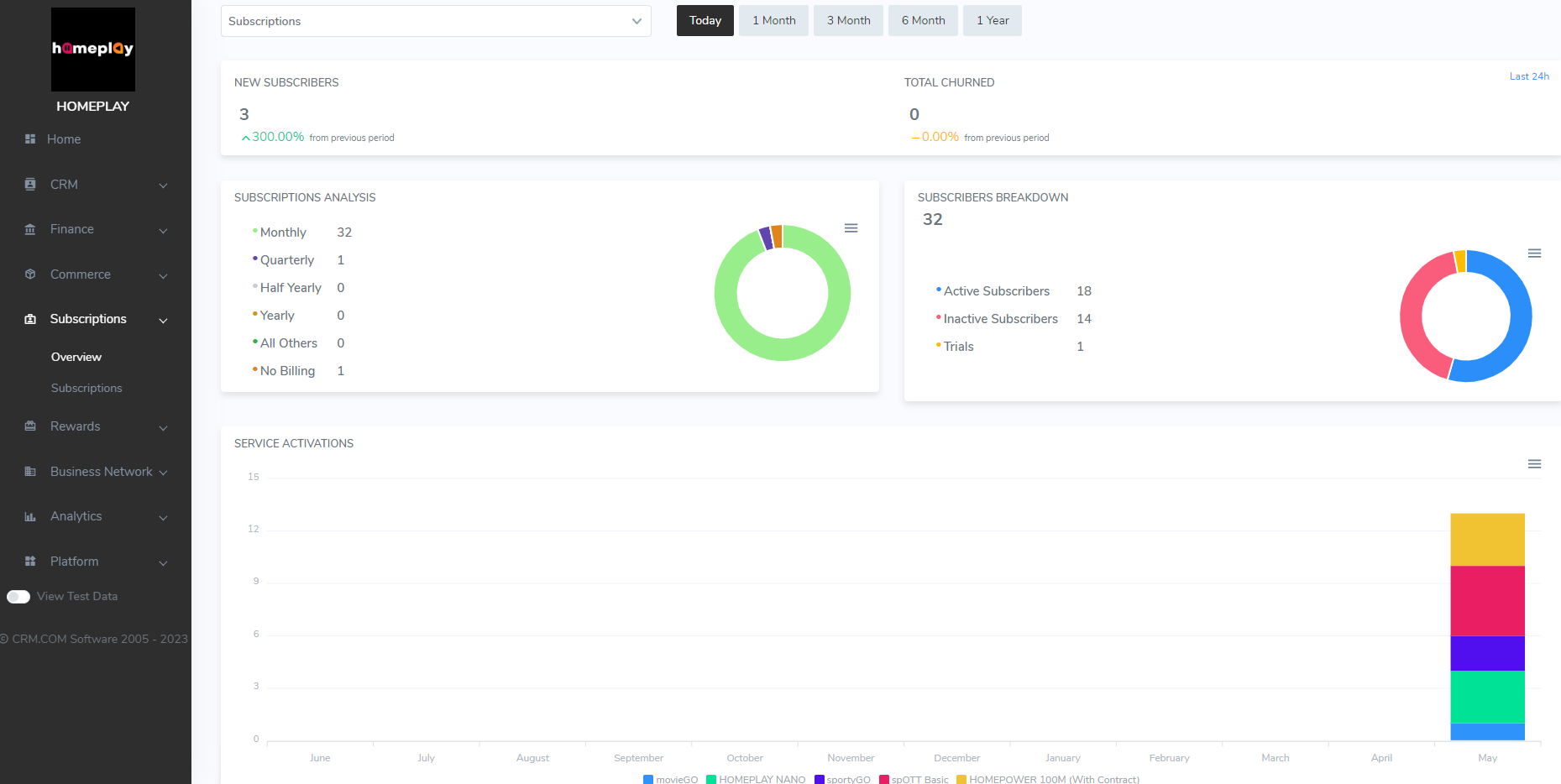Open Service Activations chart hamburger menu
Viewport: 1561px width, 784px height.
coord(1534,464)
